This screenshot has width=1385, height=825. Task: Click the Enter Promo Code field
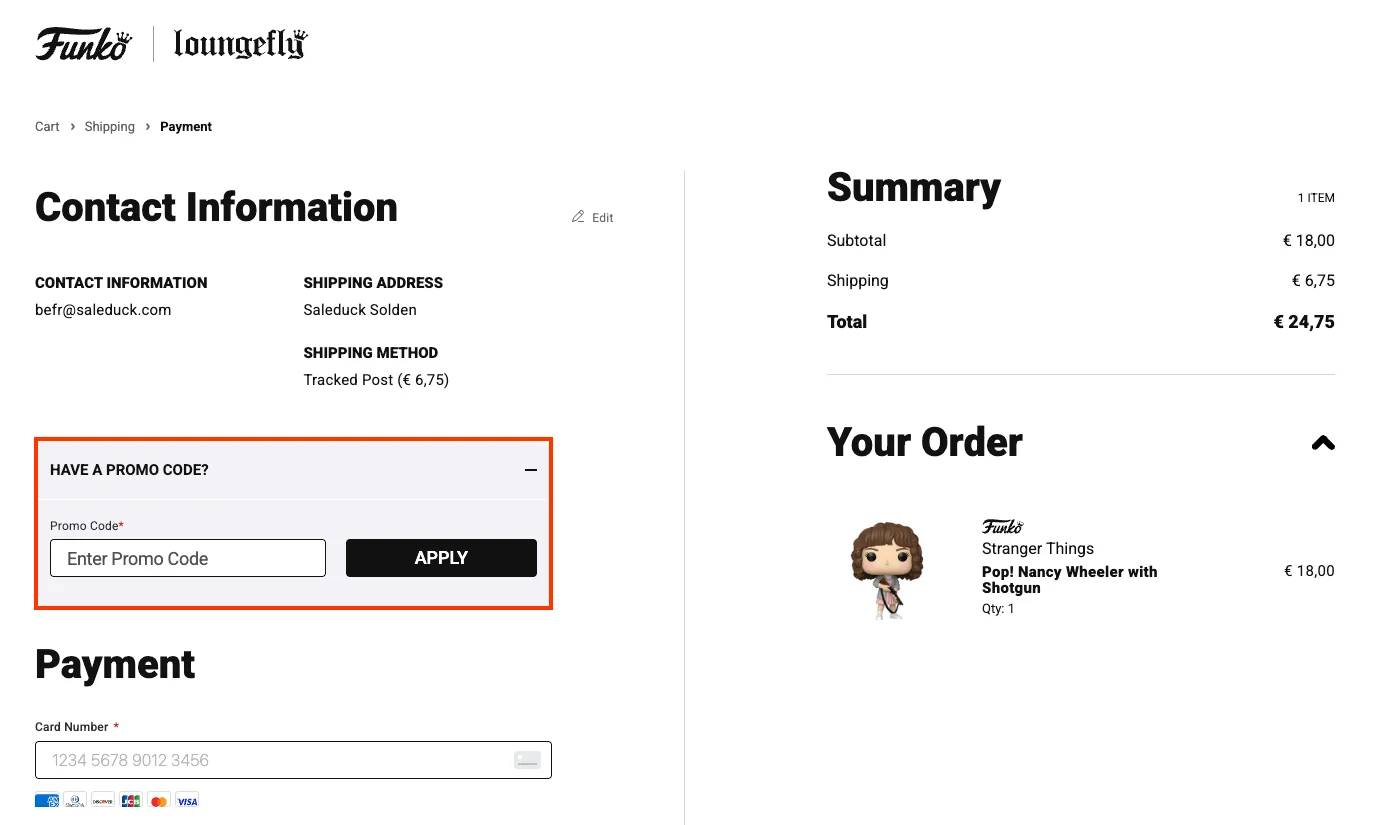188,558
